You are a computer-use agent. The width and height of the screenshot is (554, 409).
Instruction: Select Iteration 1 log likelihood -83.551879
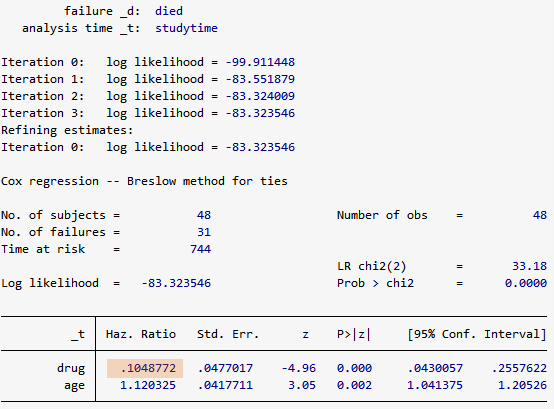260,79
